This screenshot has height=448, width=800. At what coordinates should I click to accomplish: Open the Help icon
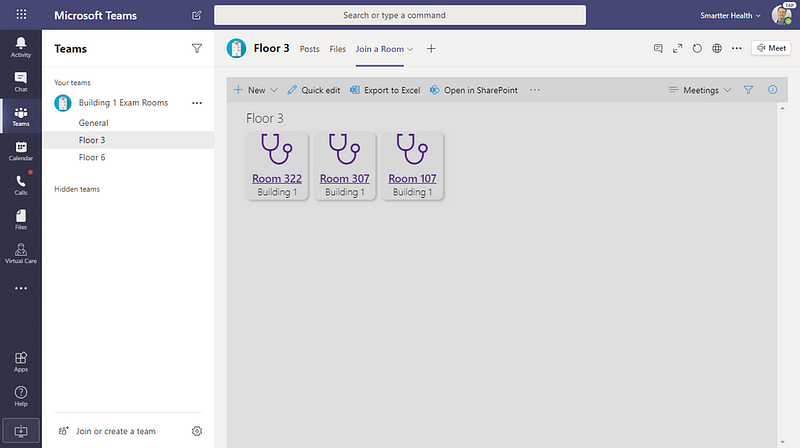coord(21,396)
